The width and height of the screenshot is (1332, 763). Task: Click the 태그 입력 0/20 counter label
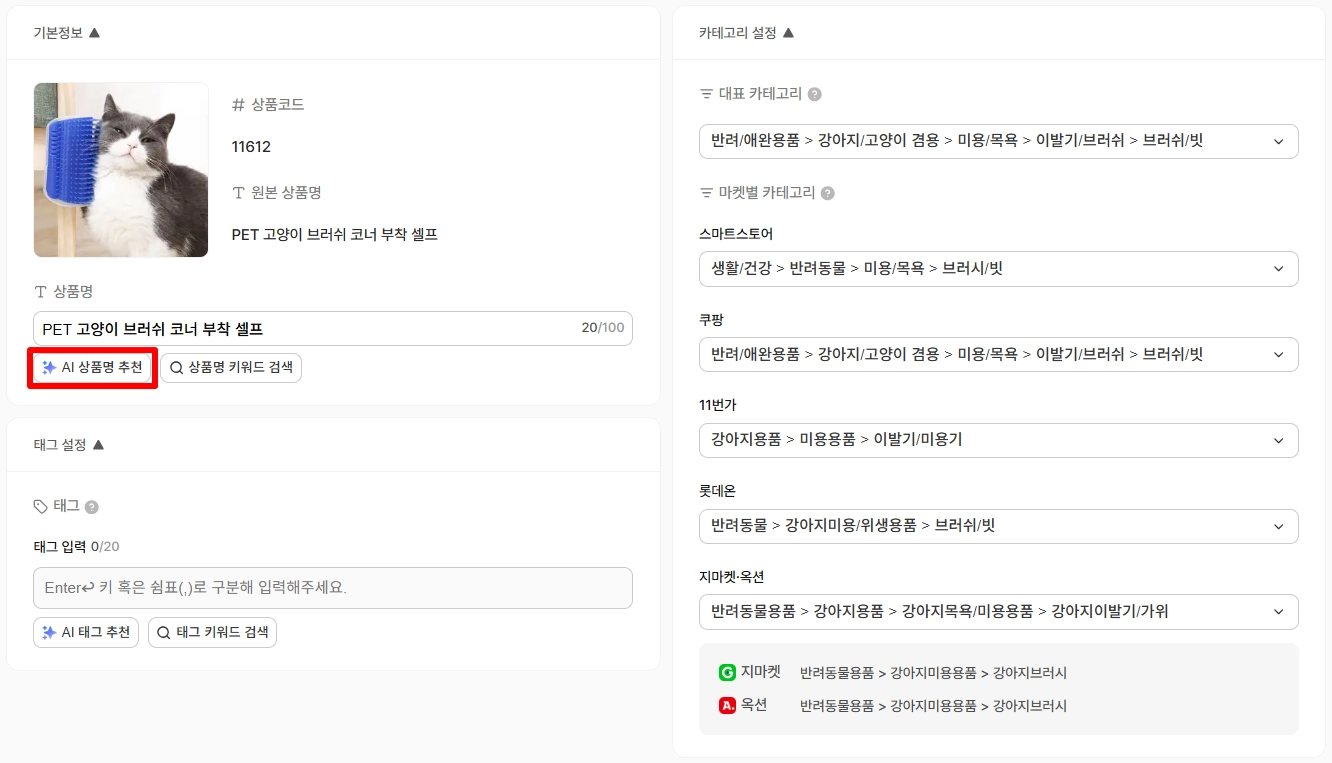(77, 546)
